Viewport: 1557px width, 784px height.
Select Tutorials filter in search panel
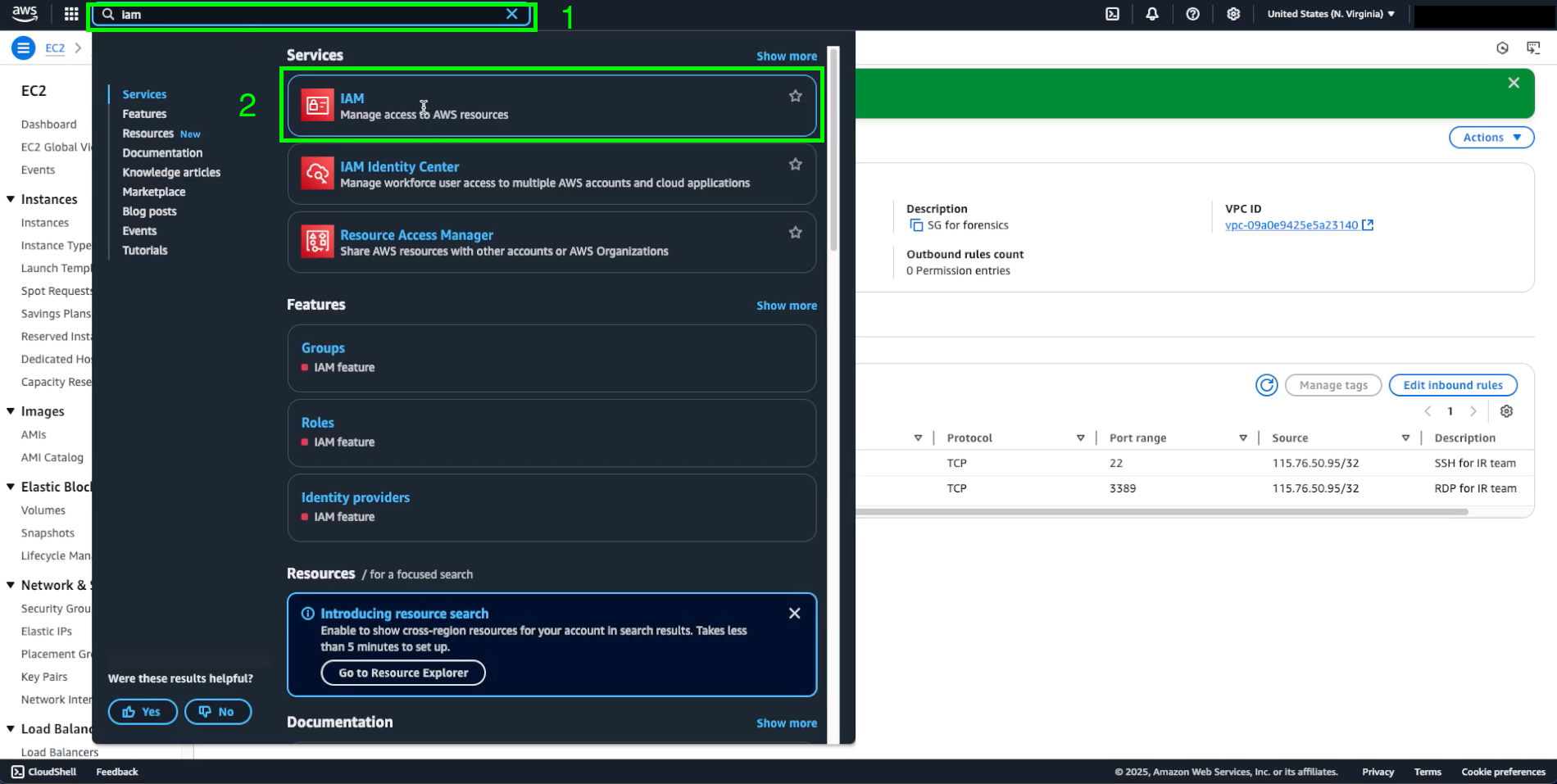click(x=145, y=251)
